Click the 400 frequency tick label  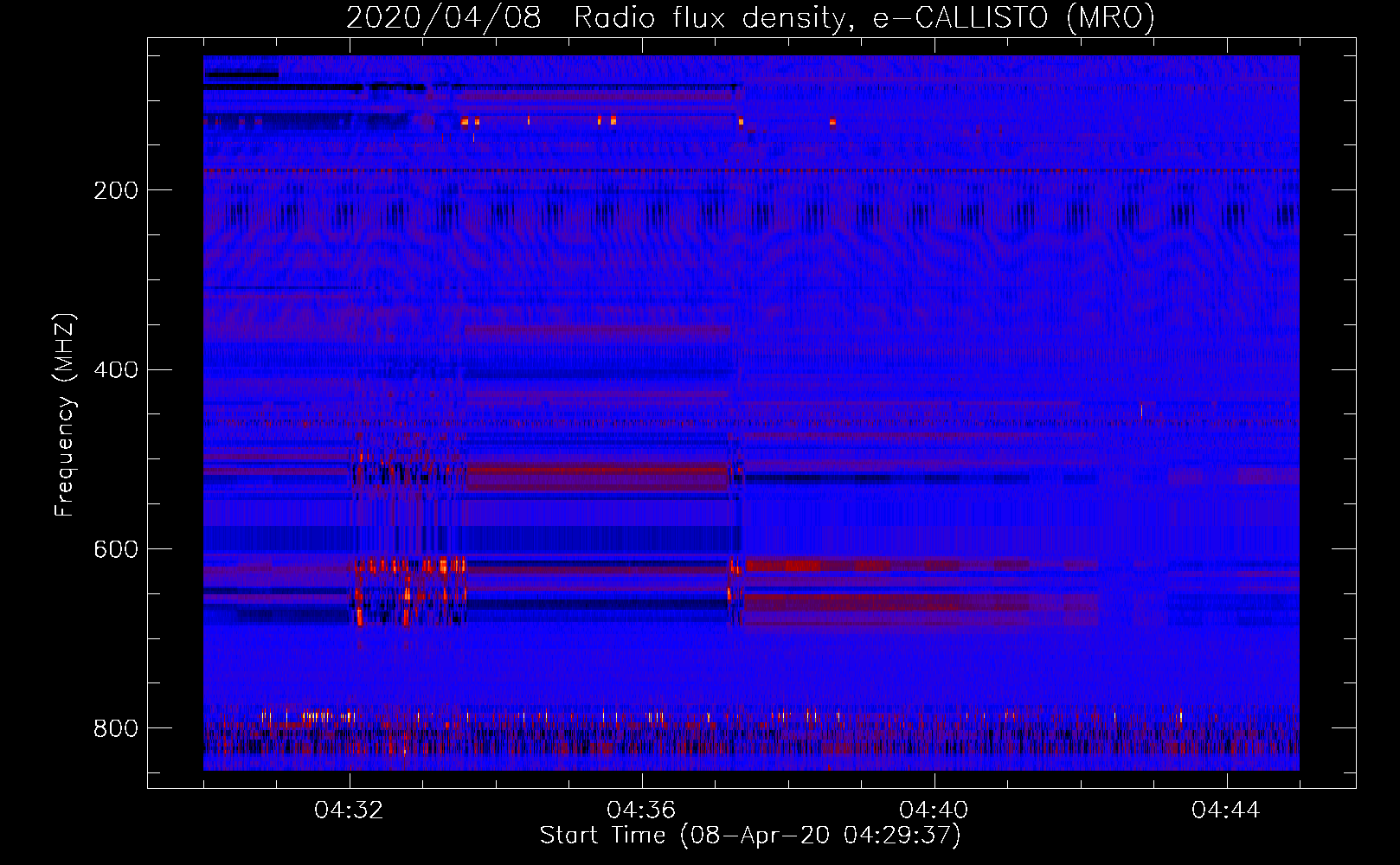(116, 370)
